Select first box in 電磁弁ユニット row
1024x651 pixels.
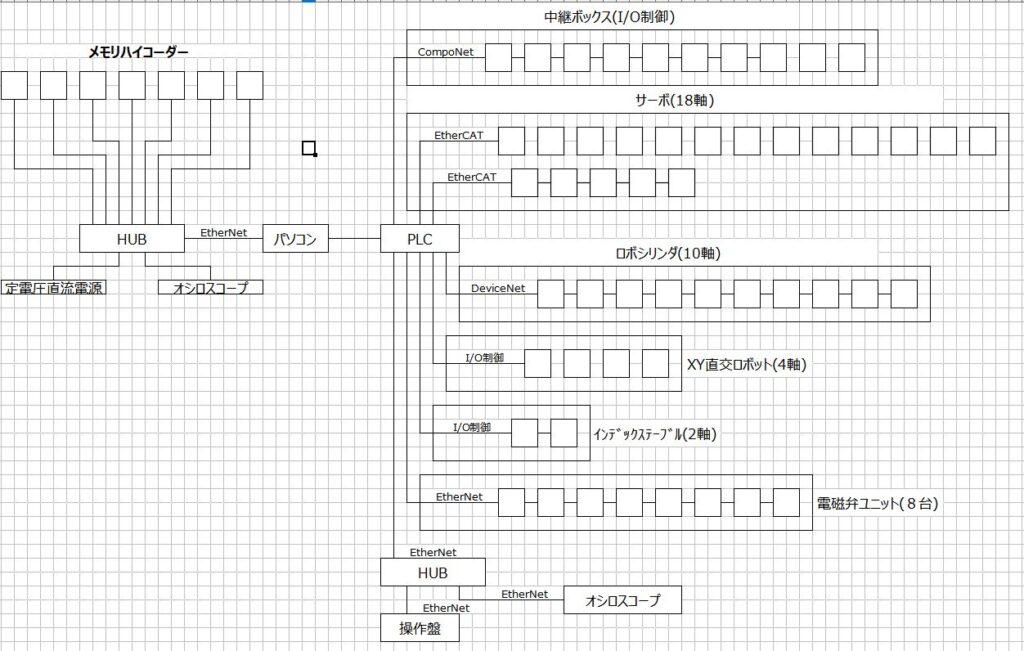511,503
